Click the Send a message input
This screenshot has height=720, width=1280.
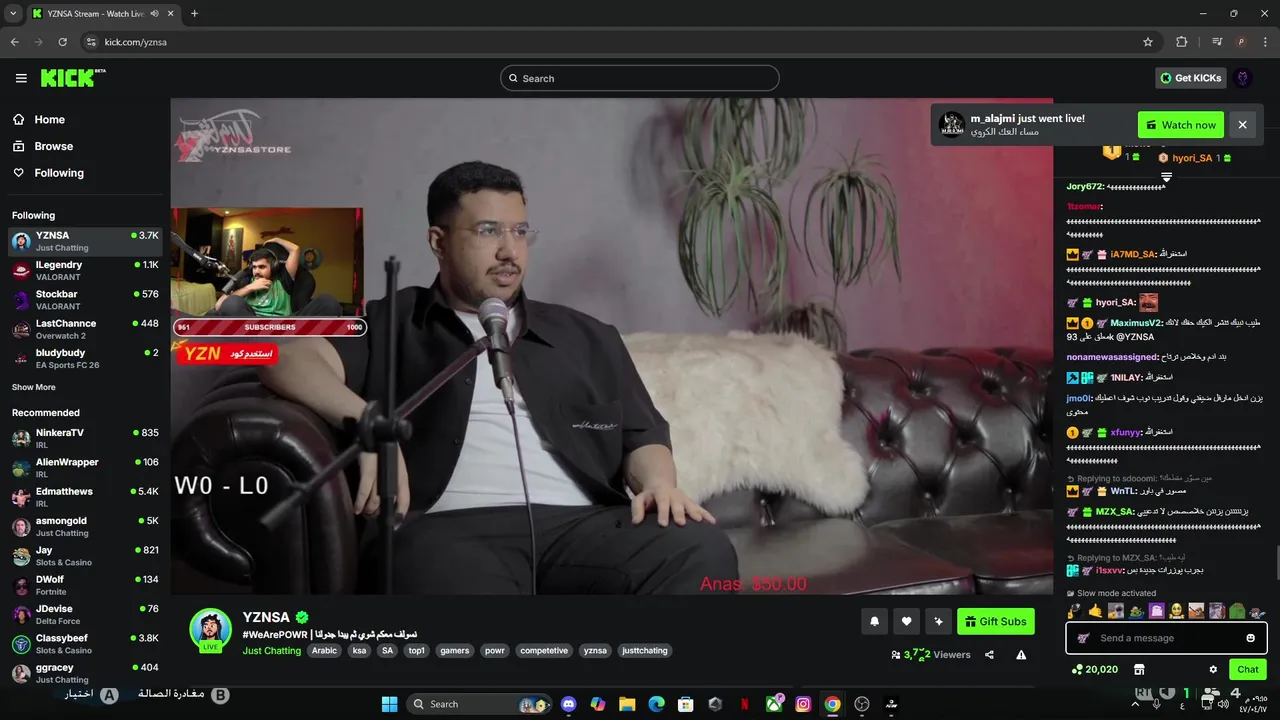coord(1166,638)
